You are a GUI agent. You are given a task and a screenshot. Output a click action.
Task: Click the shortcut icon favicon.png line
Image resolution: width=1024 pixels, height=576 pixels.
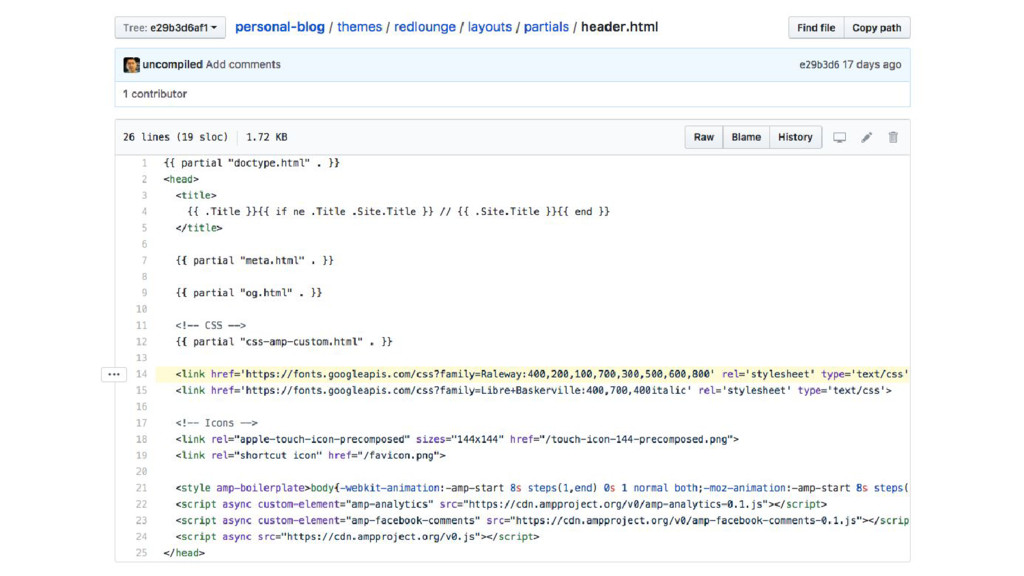[x=310, y=455]
